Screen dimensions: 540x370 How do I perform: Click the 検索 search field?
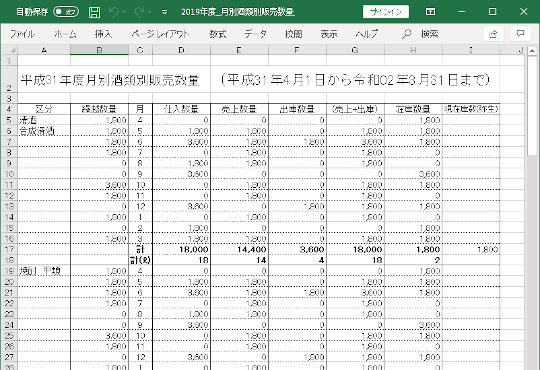pyautogui.click(x=429, y=34)
